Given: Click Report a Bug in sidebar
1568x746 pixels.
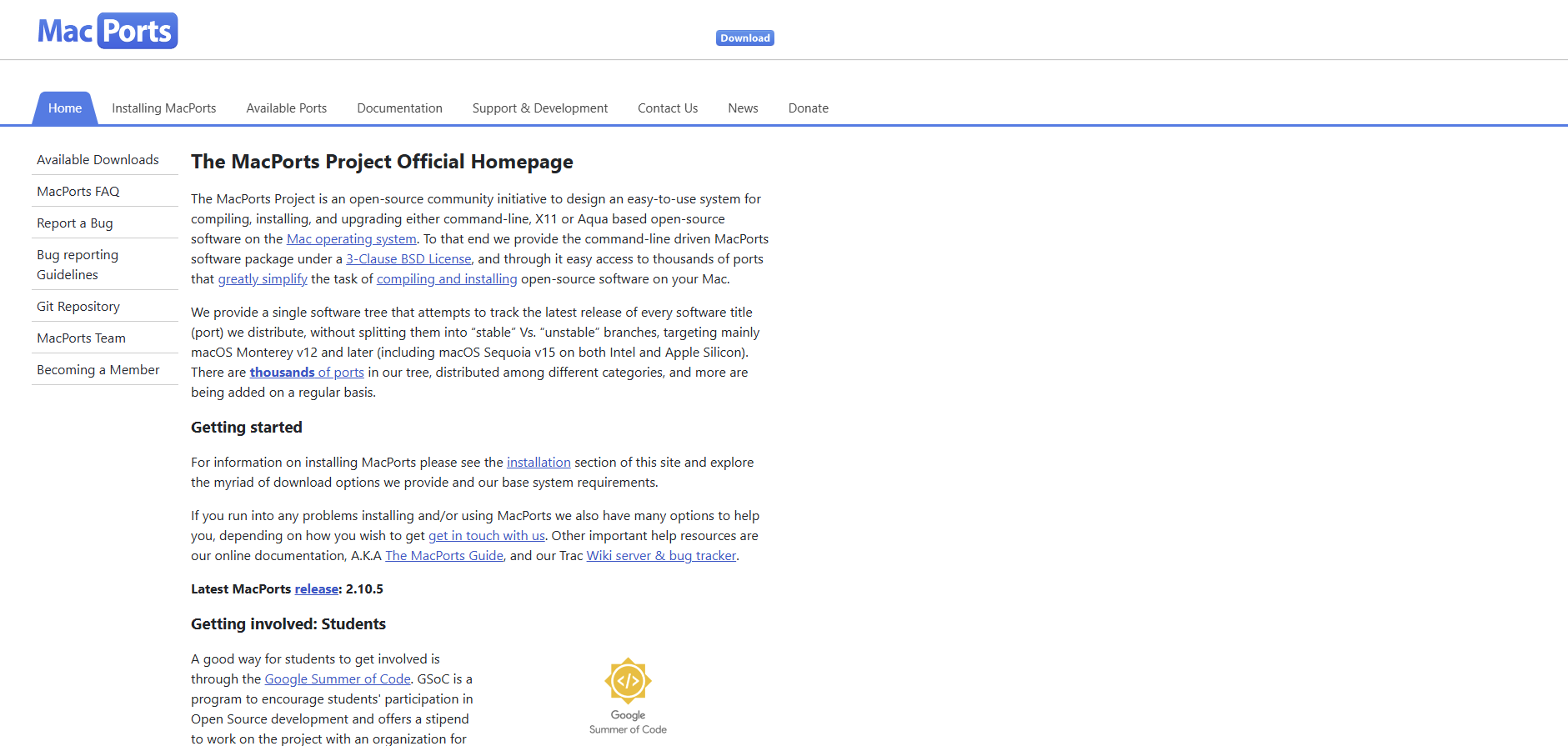Looking at the screenshot, I should 105,223.
